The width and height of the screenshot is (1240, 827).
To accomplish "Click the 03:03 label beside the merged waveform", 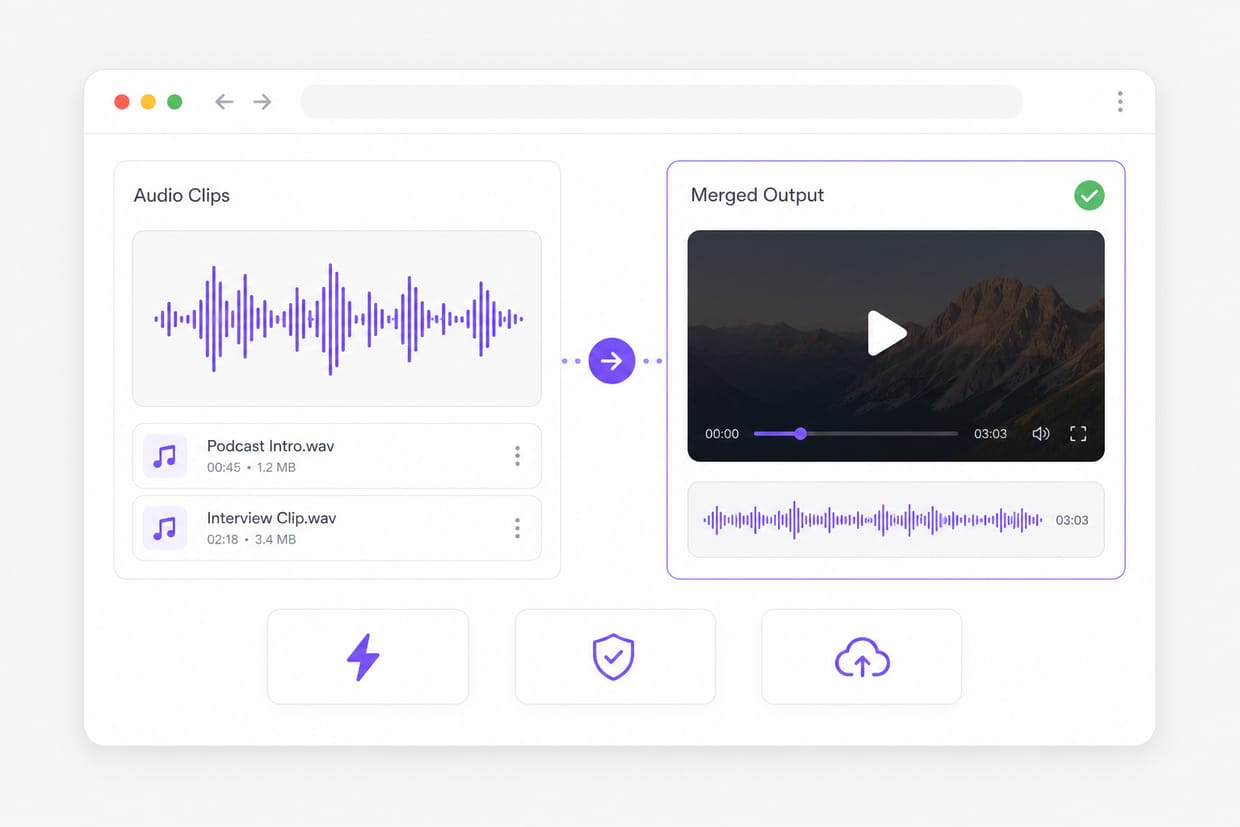I will [1072, 520].
